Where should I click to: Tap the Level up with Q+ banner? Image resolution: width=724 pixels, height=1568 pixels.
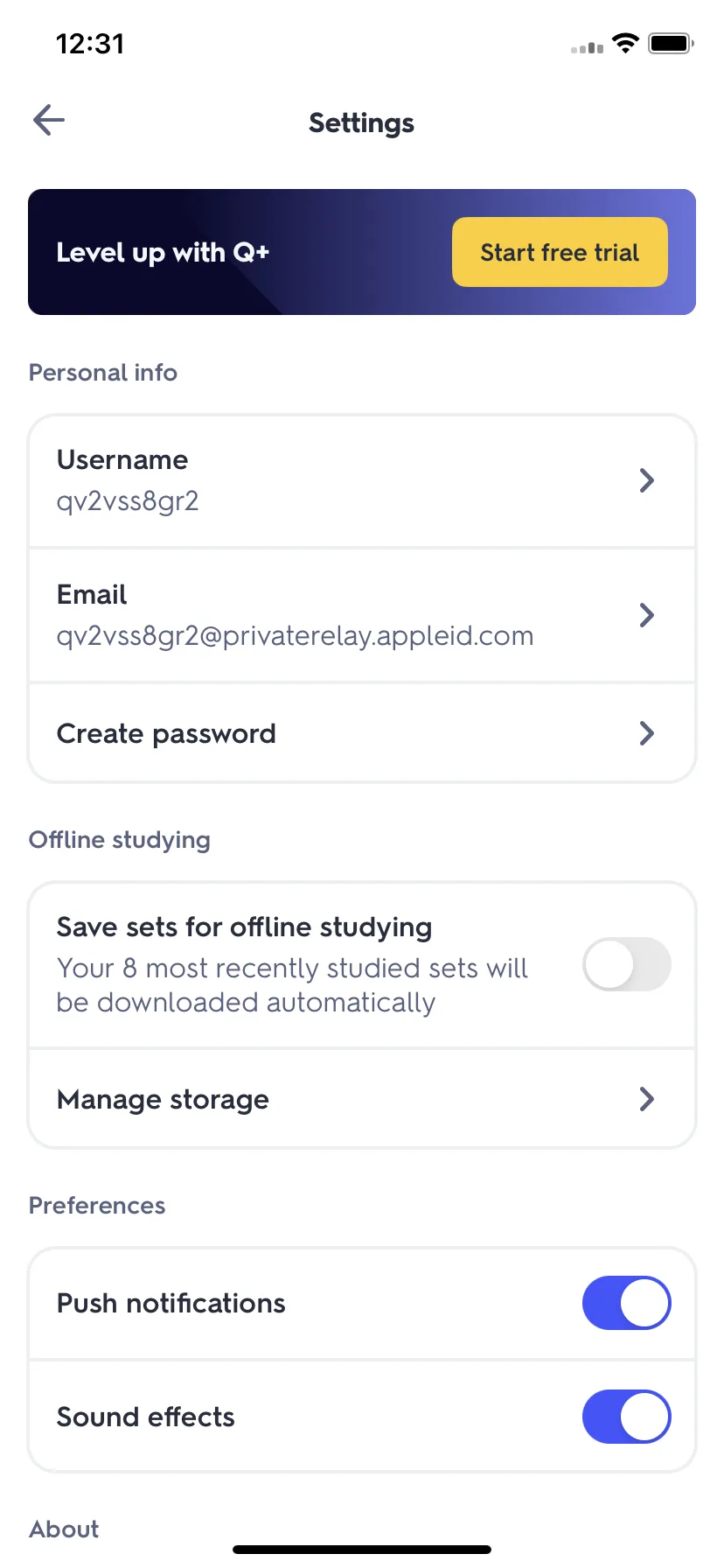pyautogui.click(x=362, y=252)
